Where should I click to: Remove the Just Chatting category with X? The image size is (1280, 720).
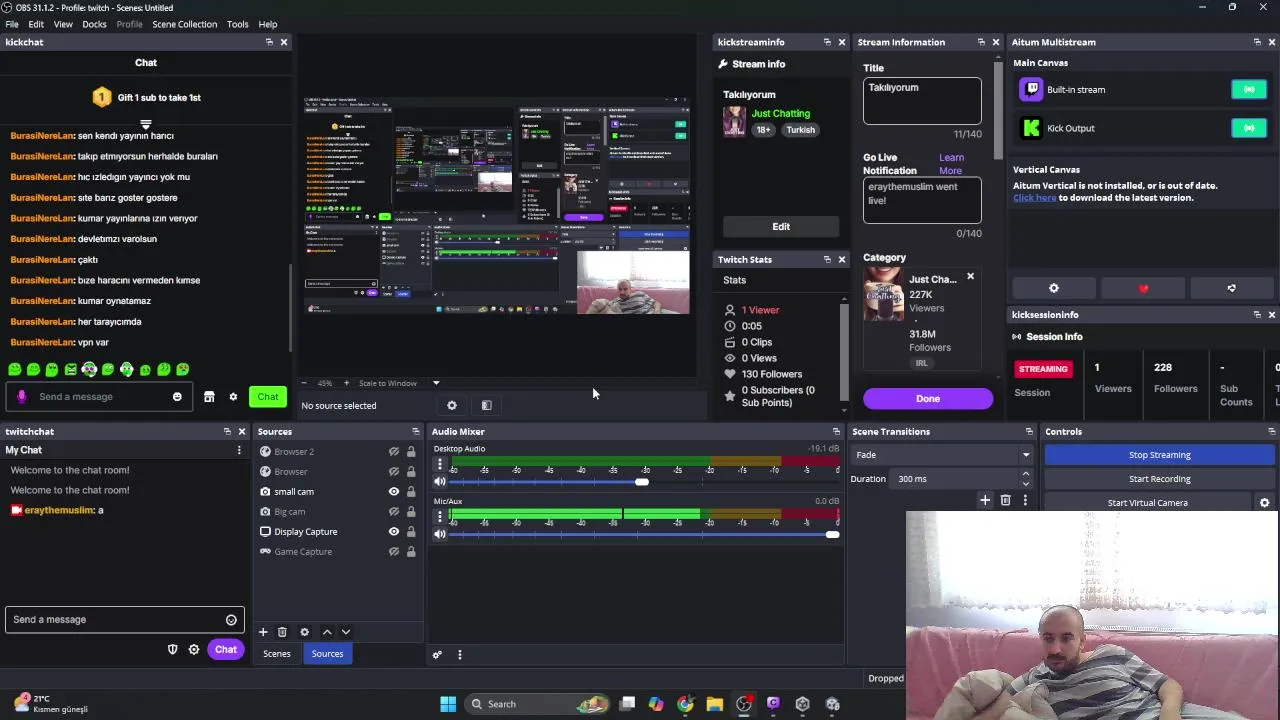tap(970, 276)
